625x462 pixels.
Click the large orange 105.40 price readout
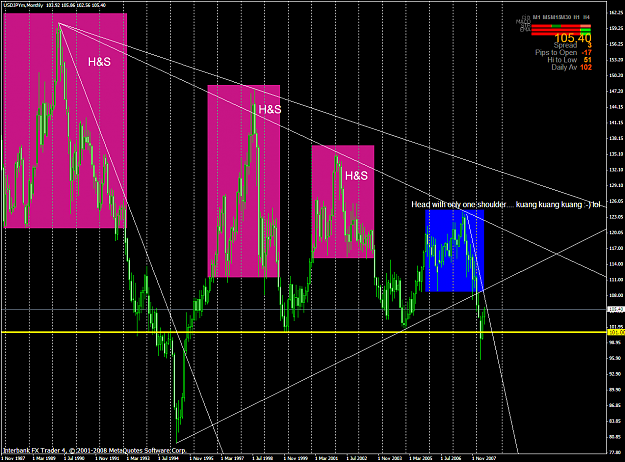[x=573, y=38]
